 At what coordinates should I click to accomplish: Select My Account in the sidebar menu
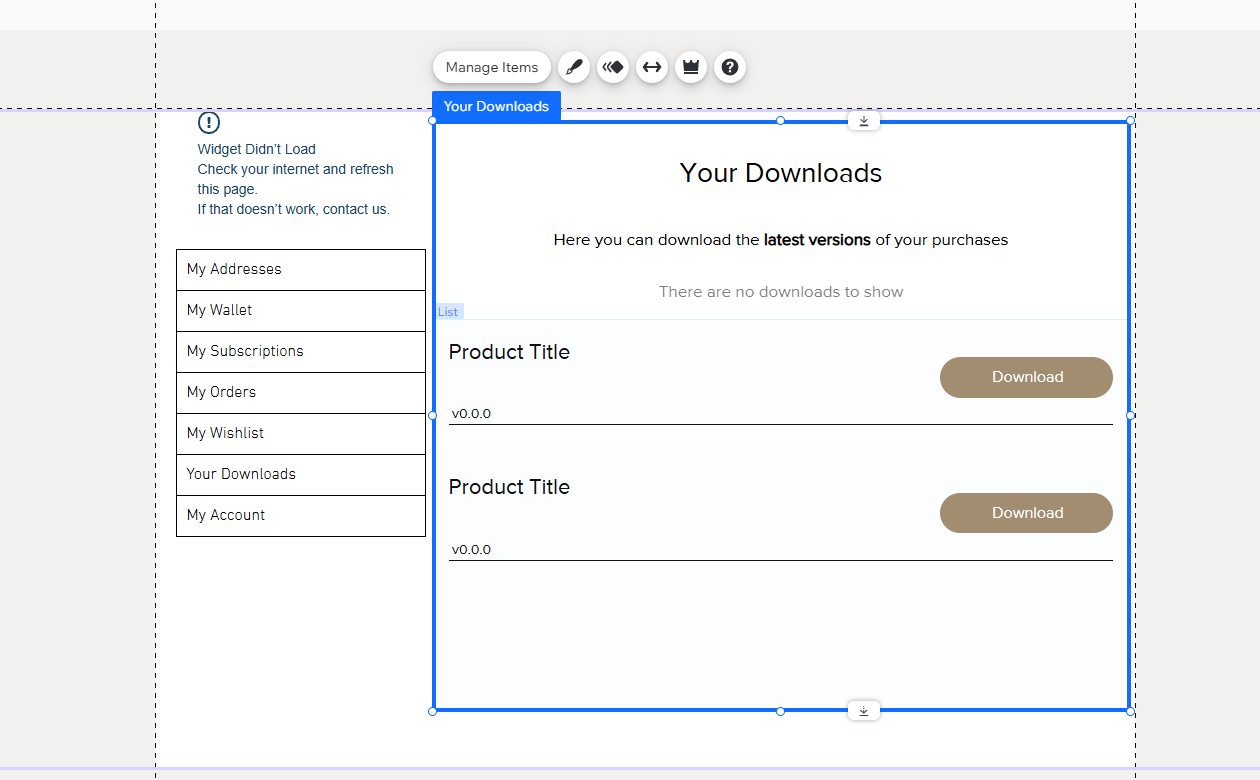[x=226, y=515]
